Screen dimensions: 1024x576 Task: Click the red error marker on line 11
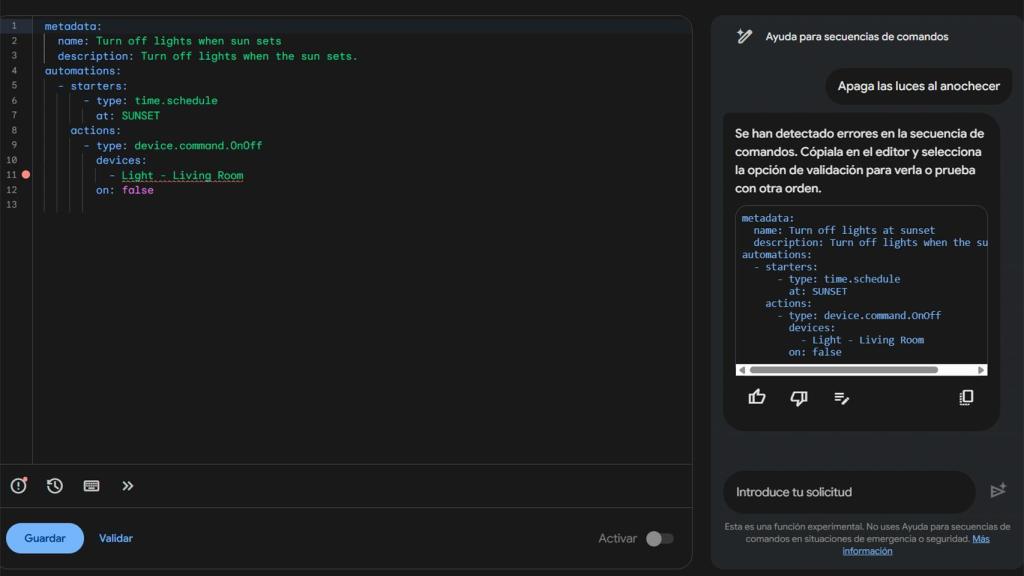26,174
